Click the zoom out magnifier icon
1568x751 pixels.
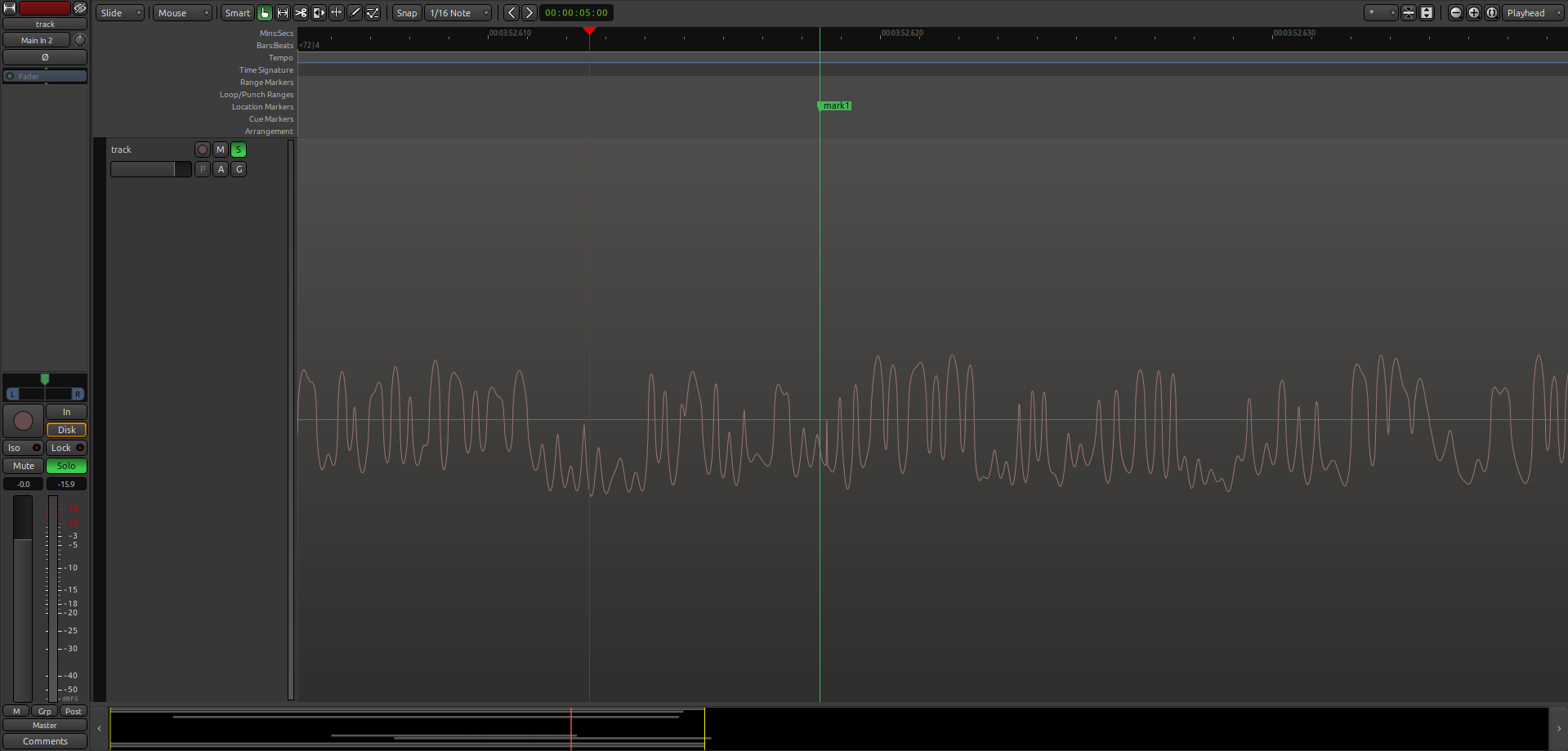click(x=1455, y=13)
